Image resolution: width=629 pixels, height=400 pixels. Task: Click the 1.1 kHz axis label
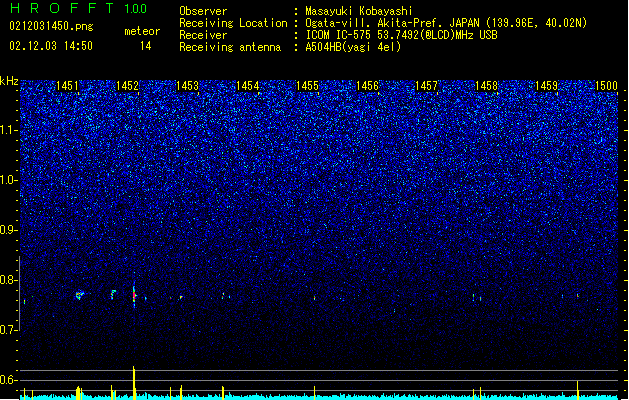(x=8, y=130)
